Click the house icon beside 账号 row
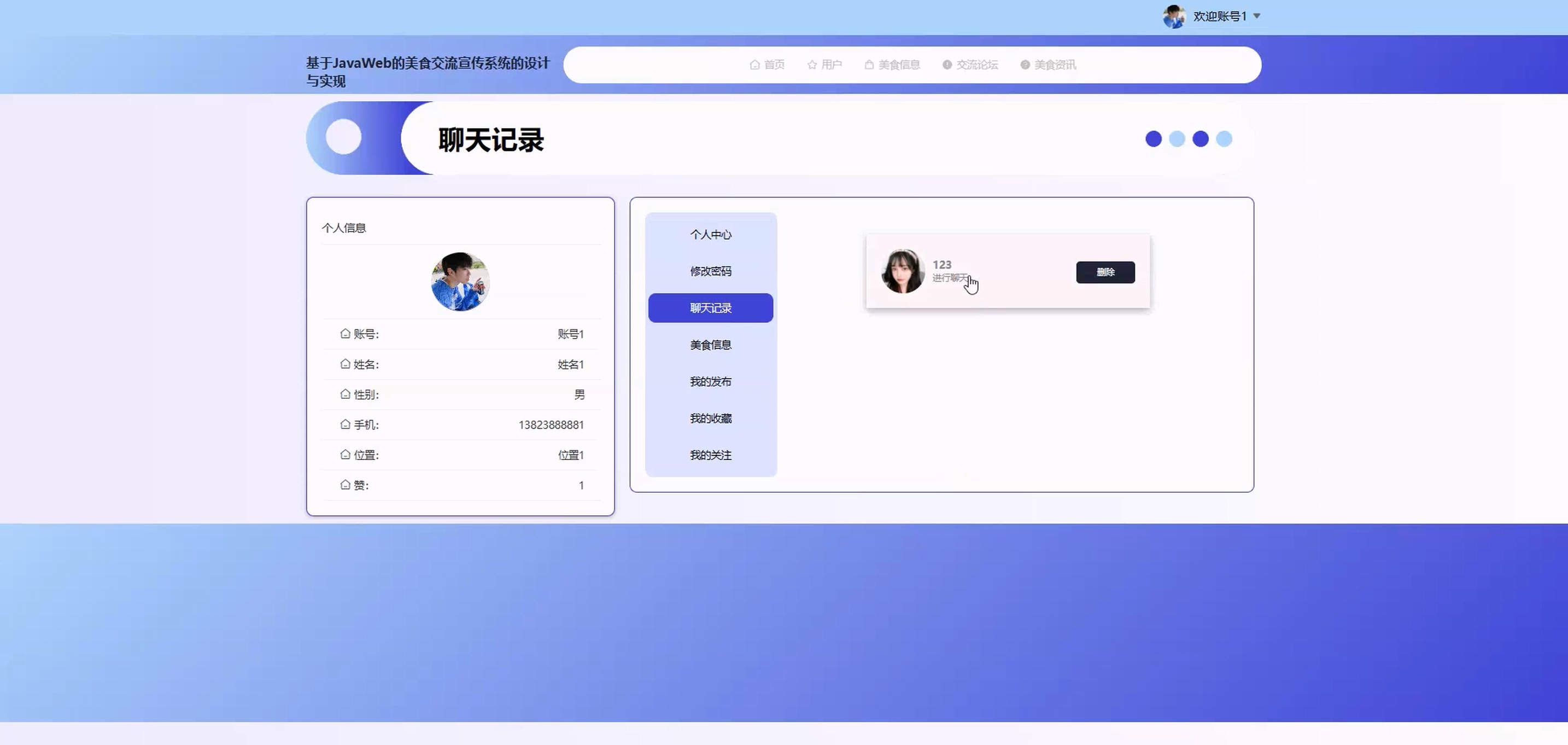Image resolution: width=1568 pixels, height=745 pixels. click(345, 334)
